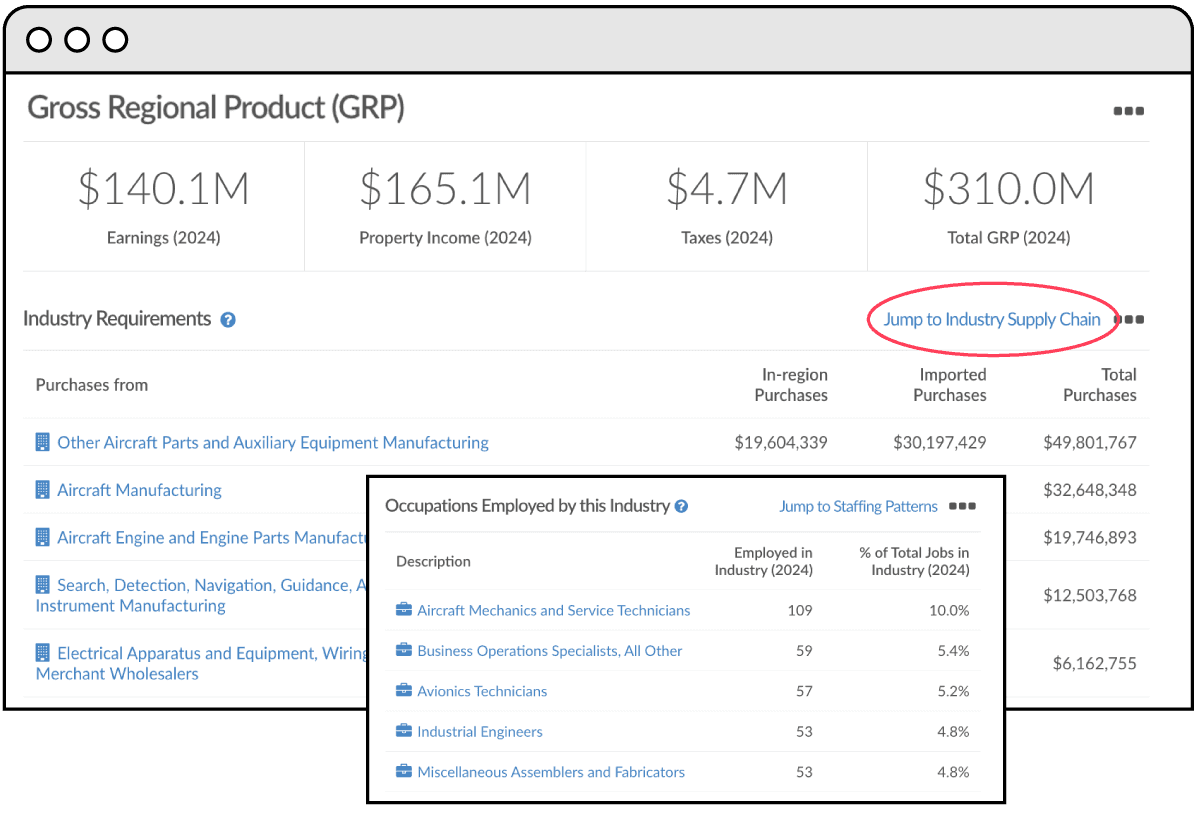Click the help icon beside Occupations Employed by this Industry

coord(681,506)
